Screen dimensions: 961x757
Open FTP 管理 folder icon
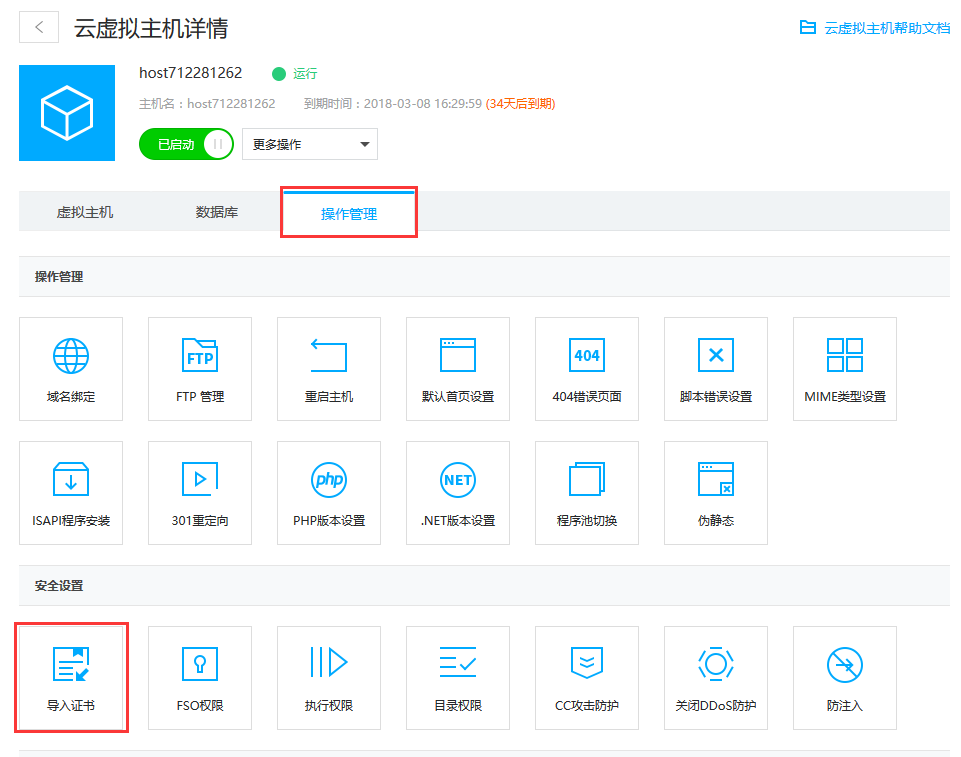click(x=200, y=356)
